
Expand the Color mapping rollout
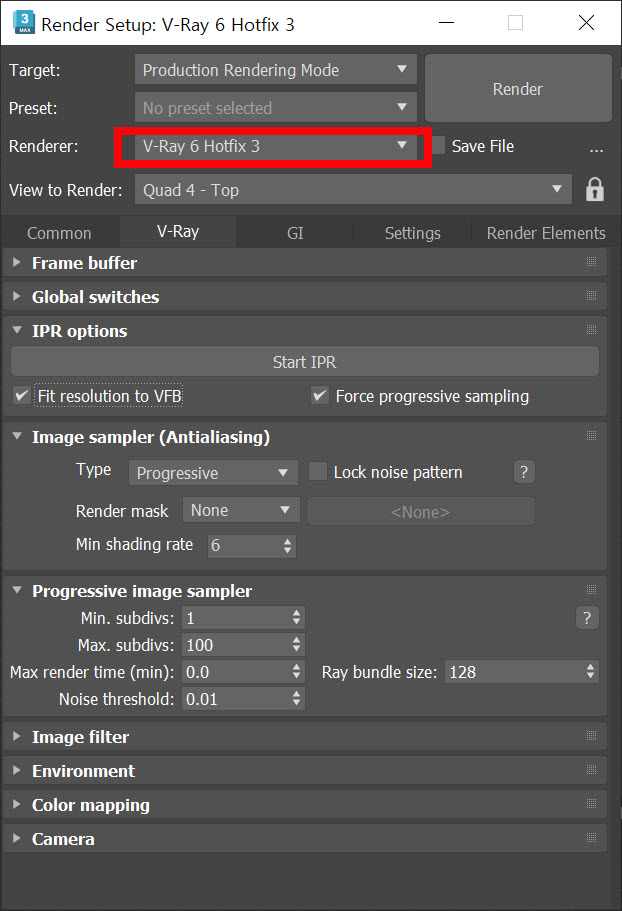click(17, 805)
